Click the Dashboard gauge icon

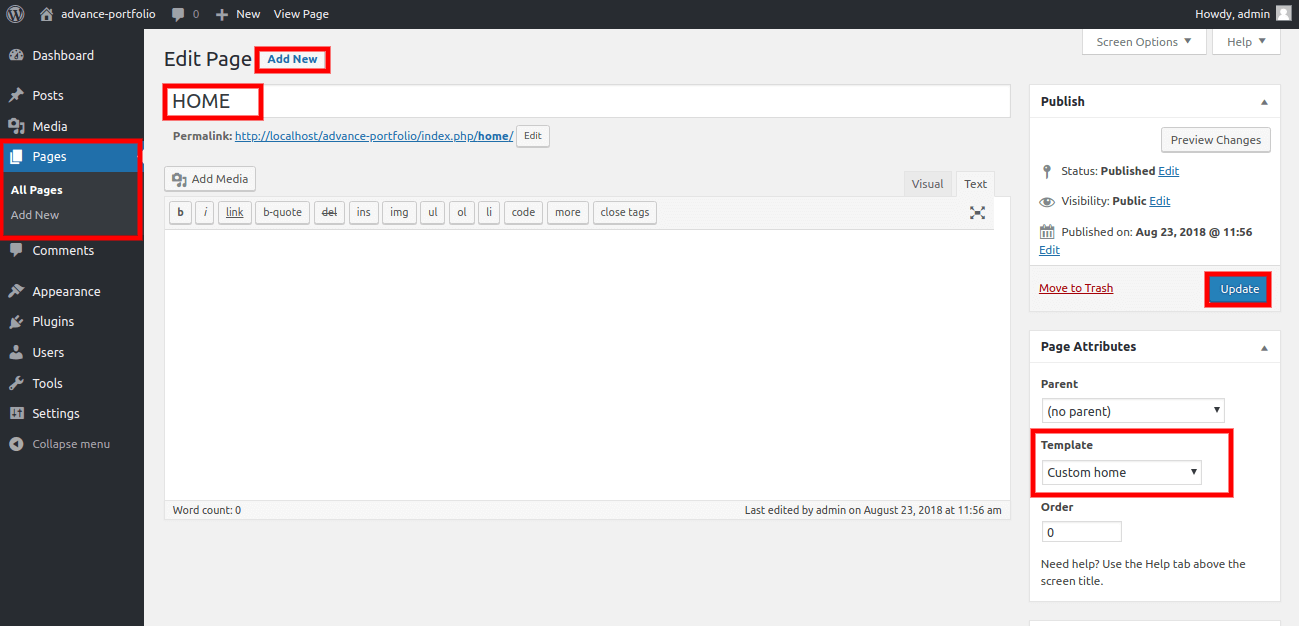pos(16,55)
